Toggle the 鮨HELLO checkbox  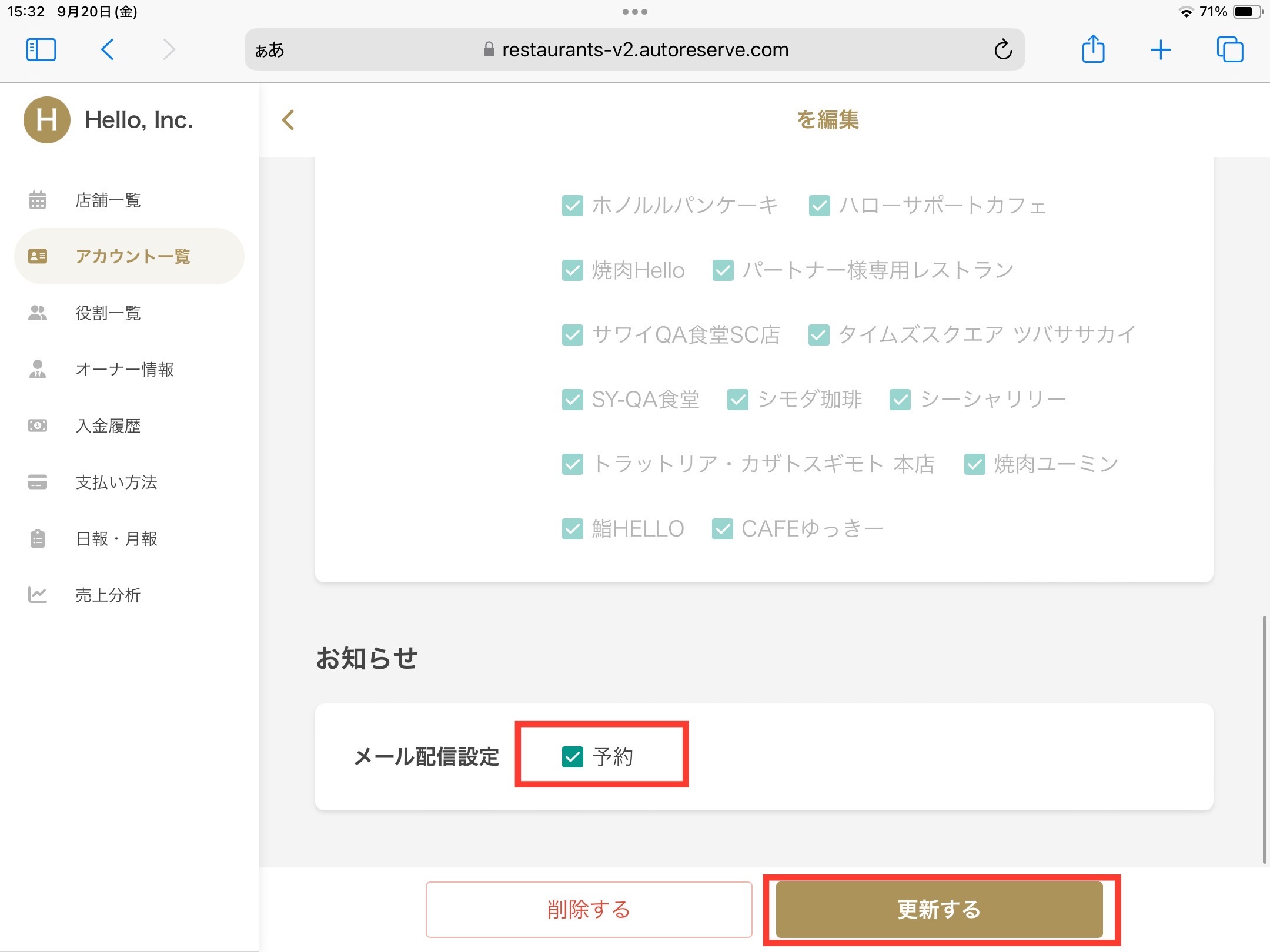tap(572, 529)
